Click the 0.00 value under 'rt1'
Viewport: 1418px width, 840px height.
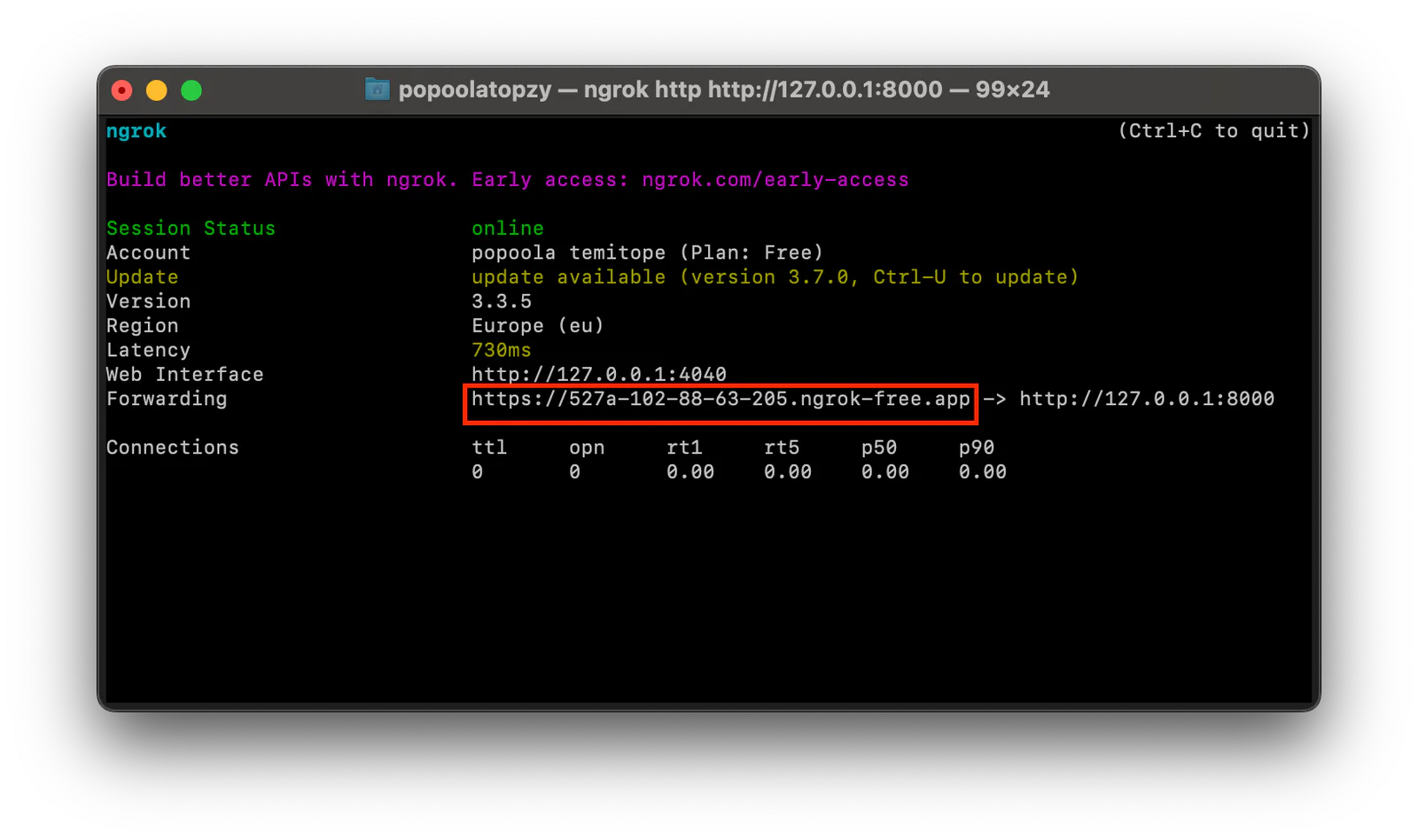tap(690, 472)
